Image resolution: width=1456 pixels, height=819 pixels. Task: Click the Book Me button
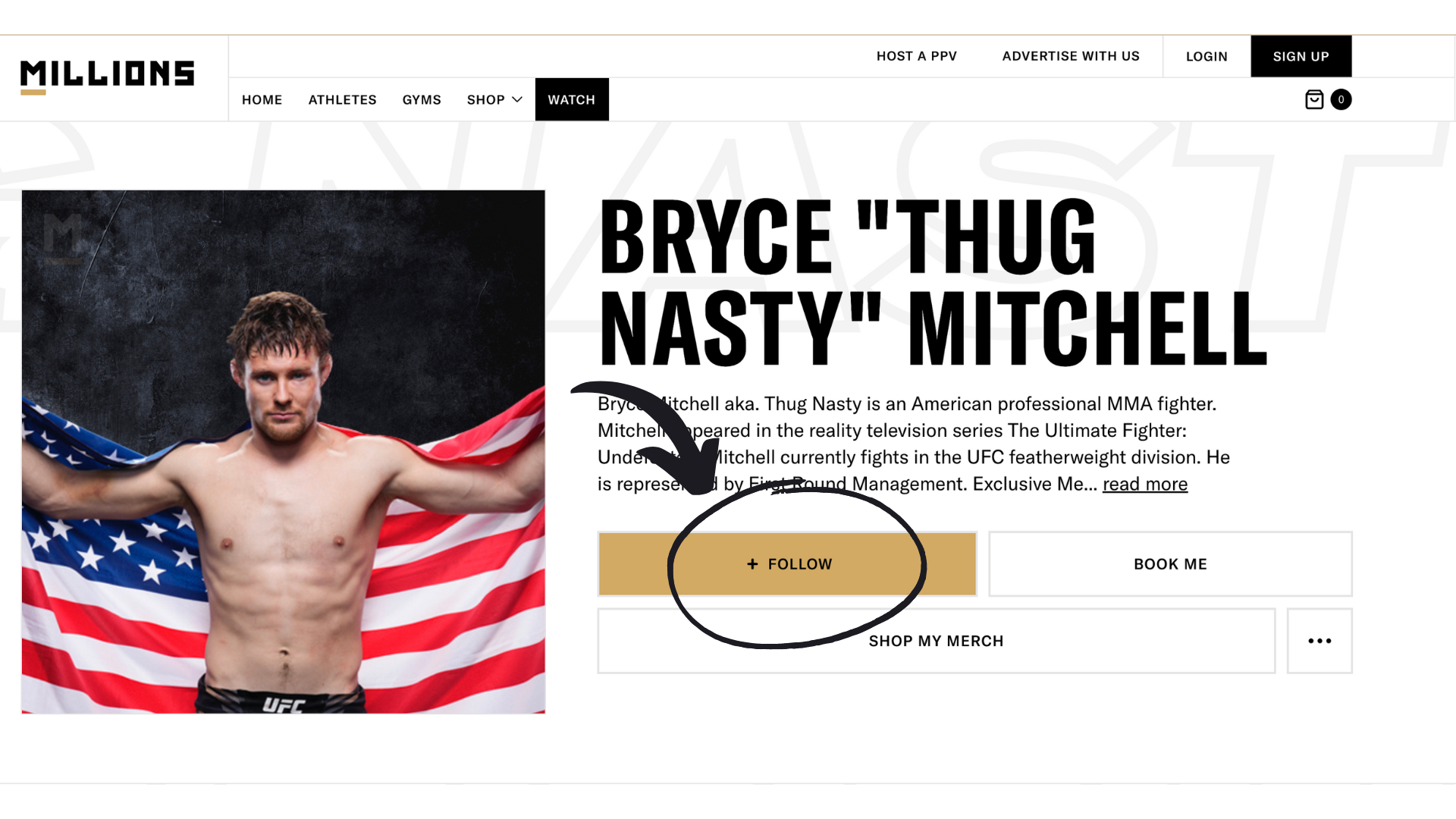(x=1170, y=564)
